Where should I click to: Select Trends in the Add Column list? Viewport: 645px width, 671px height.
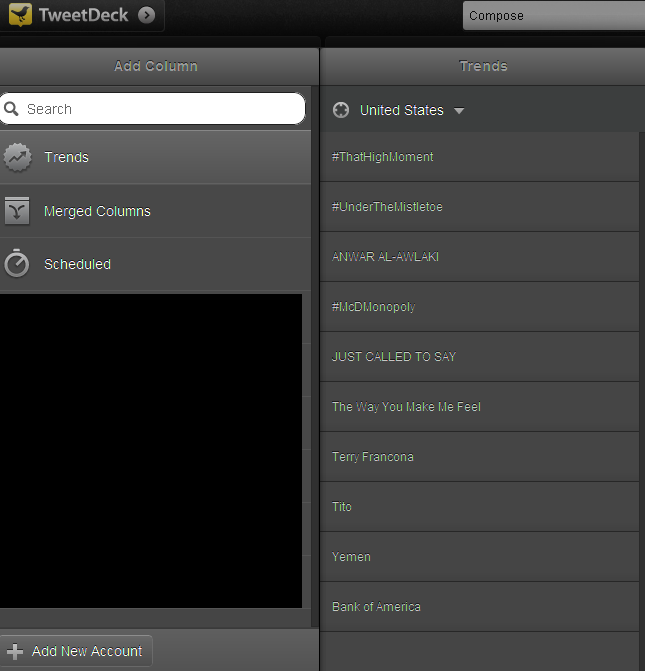155,157
